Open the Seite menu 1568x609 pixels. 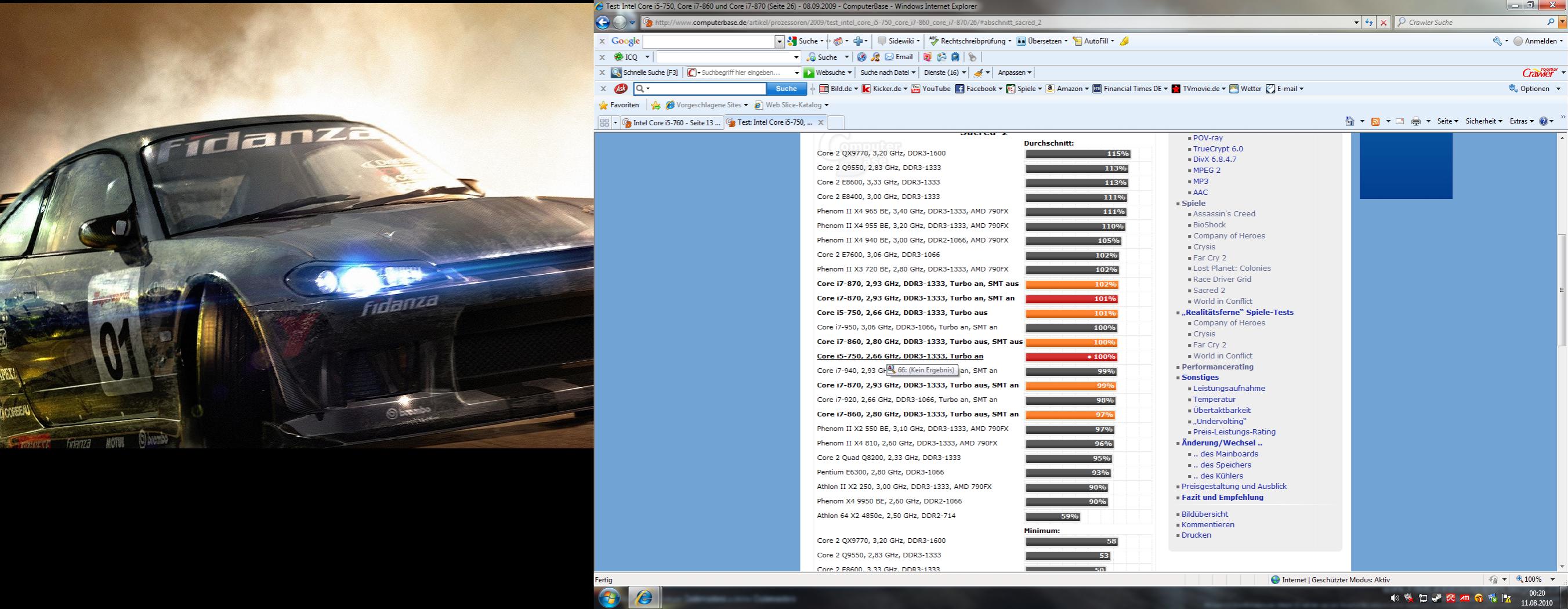coord(1447,121)
